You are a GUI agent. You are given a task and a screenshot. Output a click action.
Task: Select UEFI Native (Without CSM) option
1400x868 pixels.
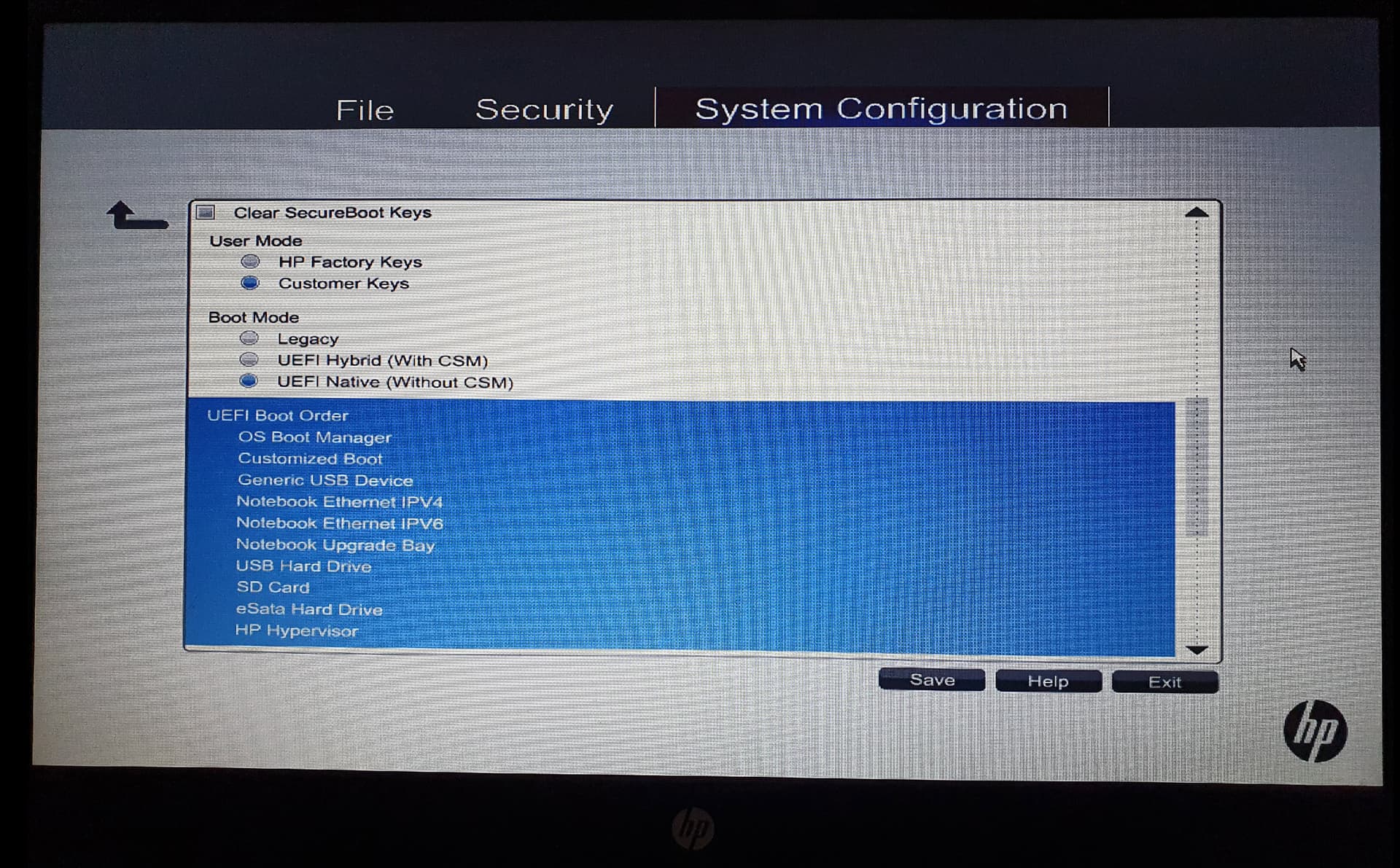click(249, 381)
